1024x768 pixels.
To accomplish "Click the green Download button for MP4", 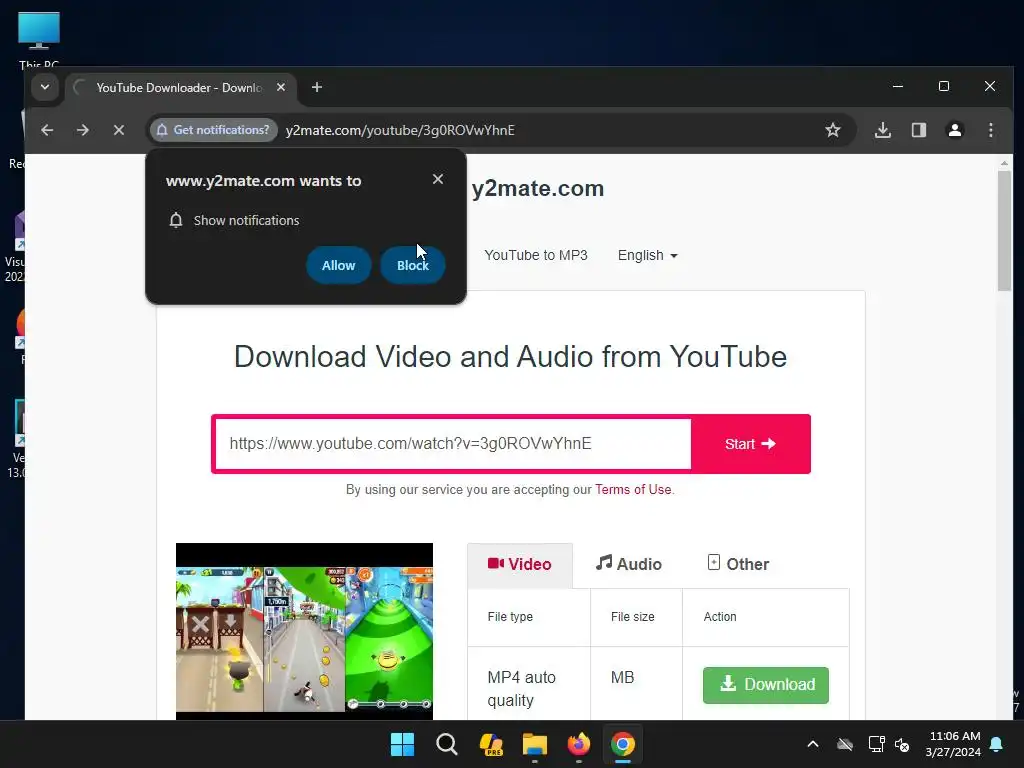I will pyautogui.click(x=765, y=684).
